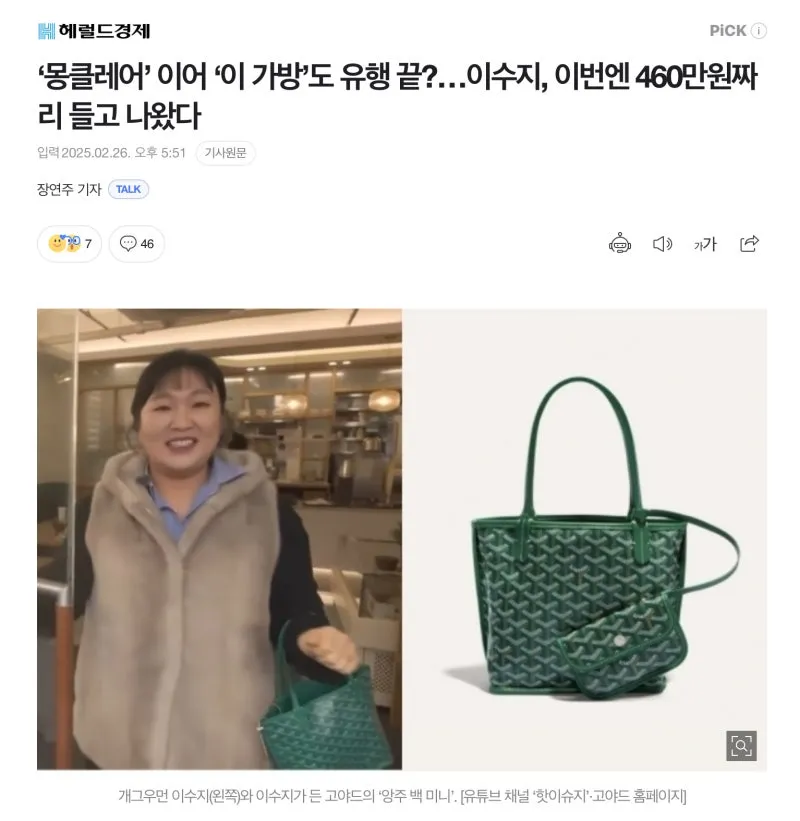Viewport: 800px width, 821px height.
Task: Open PiCK info circle icon
Action: tap(759, 31)
